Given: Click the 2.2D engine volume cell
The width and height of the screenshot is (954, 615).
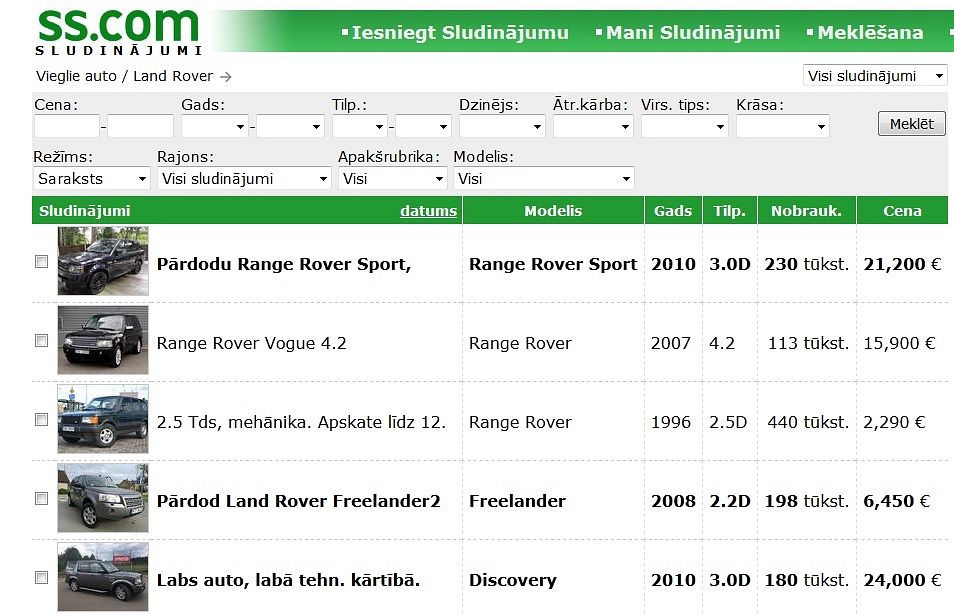Looking at the screenshot, I should 729,501.
